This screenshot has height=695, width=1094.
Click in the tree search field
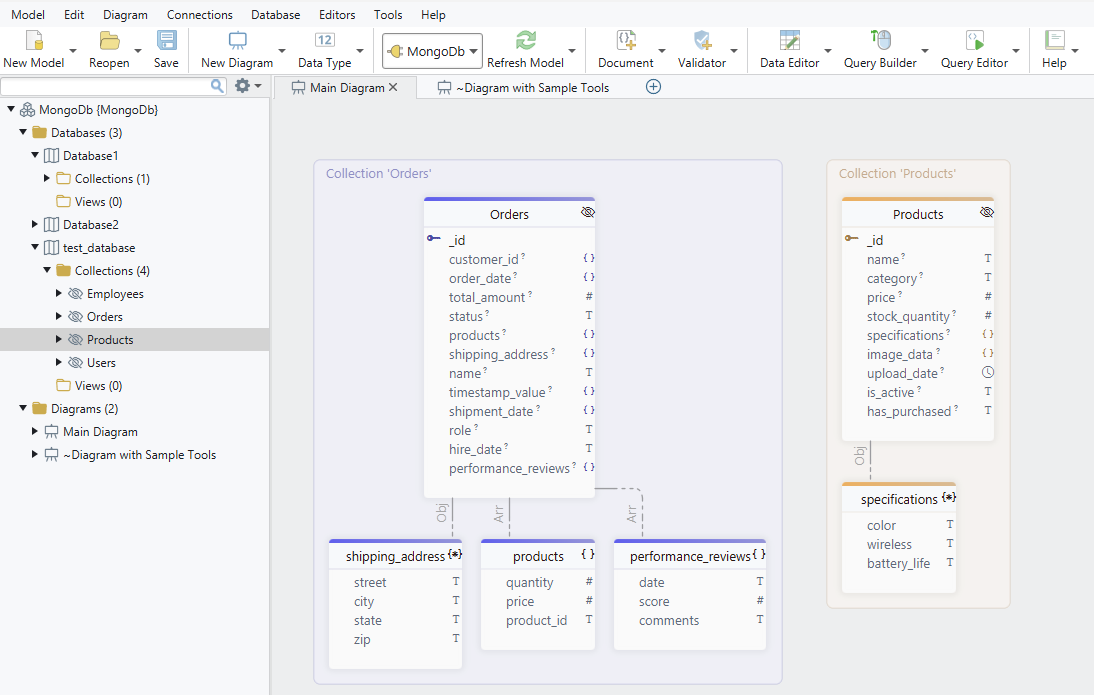(x=105, y=86)
